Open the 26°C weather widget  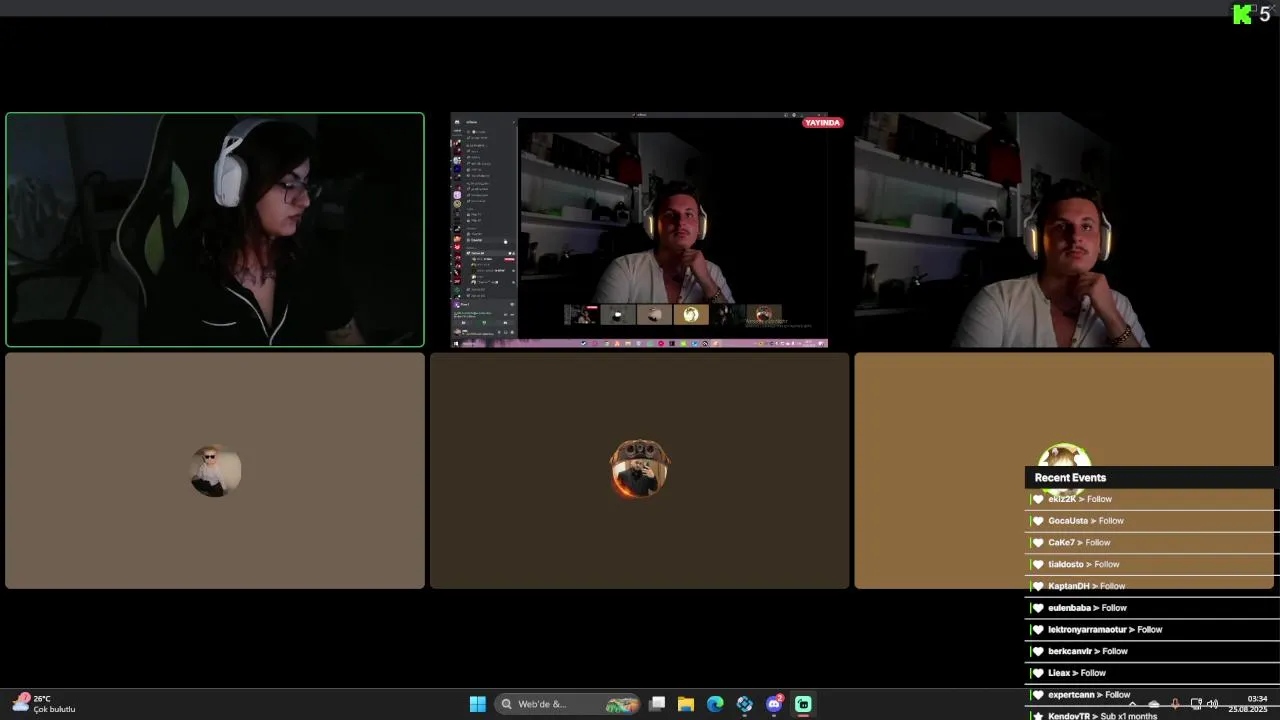pyautogui.click(x=44, y=704)
